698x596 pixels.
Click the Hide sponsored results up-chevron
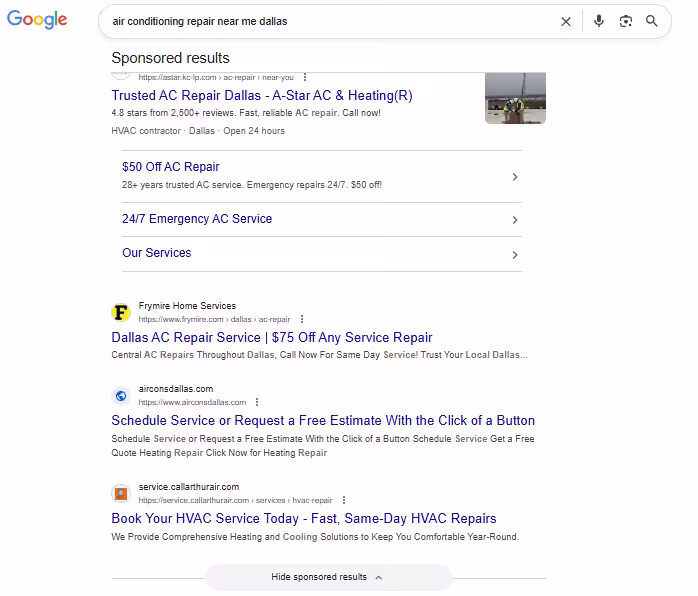(379, 578)
